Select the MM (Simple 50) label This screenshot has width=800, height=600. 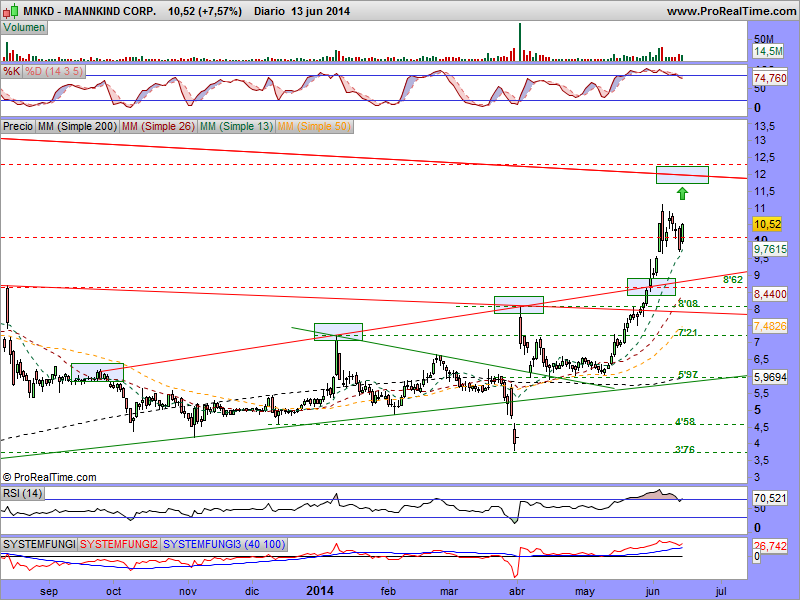pyautogui.click(x=314, y=126)
